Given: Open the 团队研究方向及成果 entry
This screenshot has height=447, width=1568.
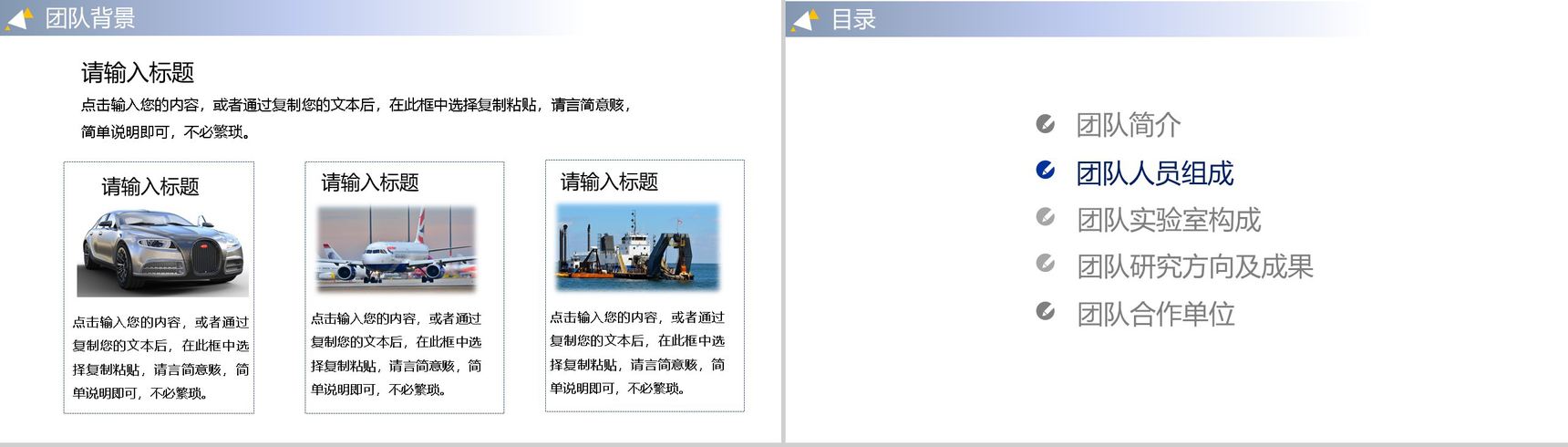Looking at the screenshot, I should coord(1194,266).
